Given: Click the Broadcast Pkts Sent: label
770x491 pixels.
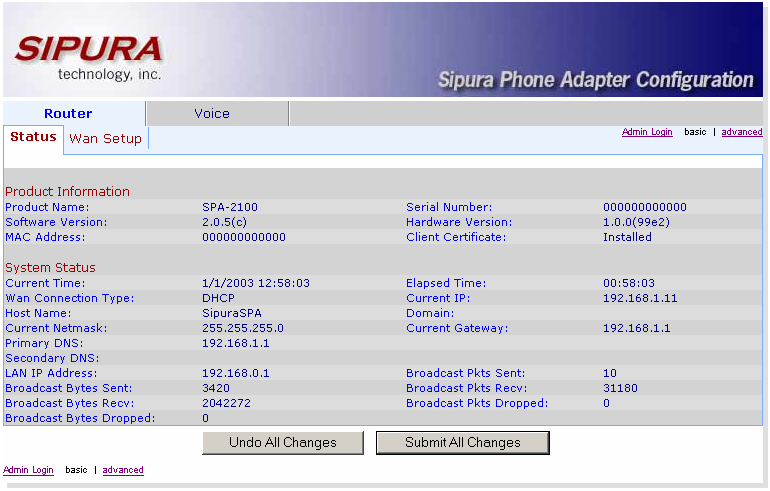Looking at the screenshot, I should click(466, 373).
